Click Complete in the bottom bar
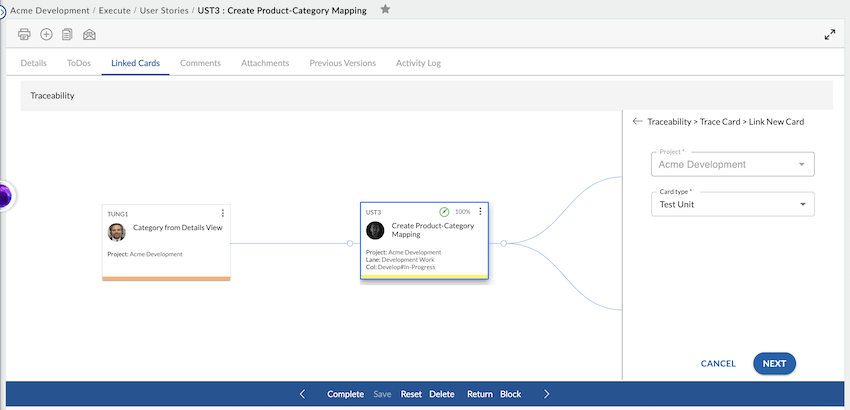Screen dimensions: 850x410 point(345,394)
